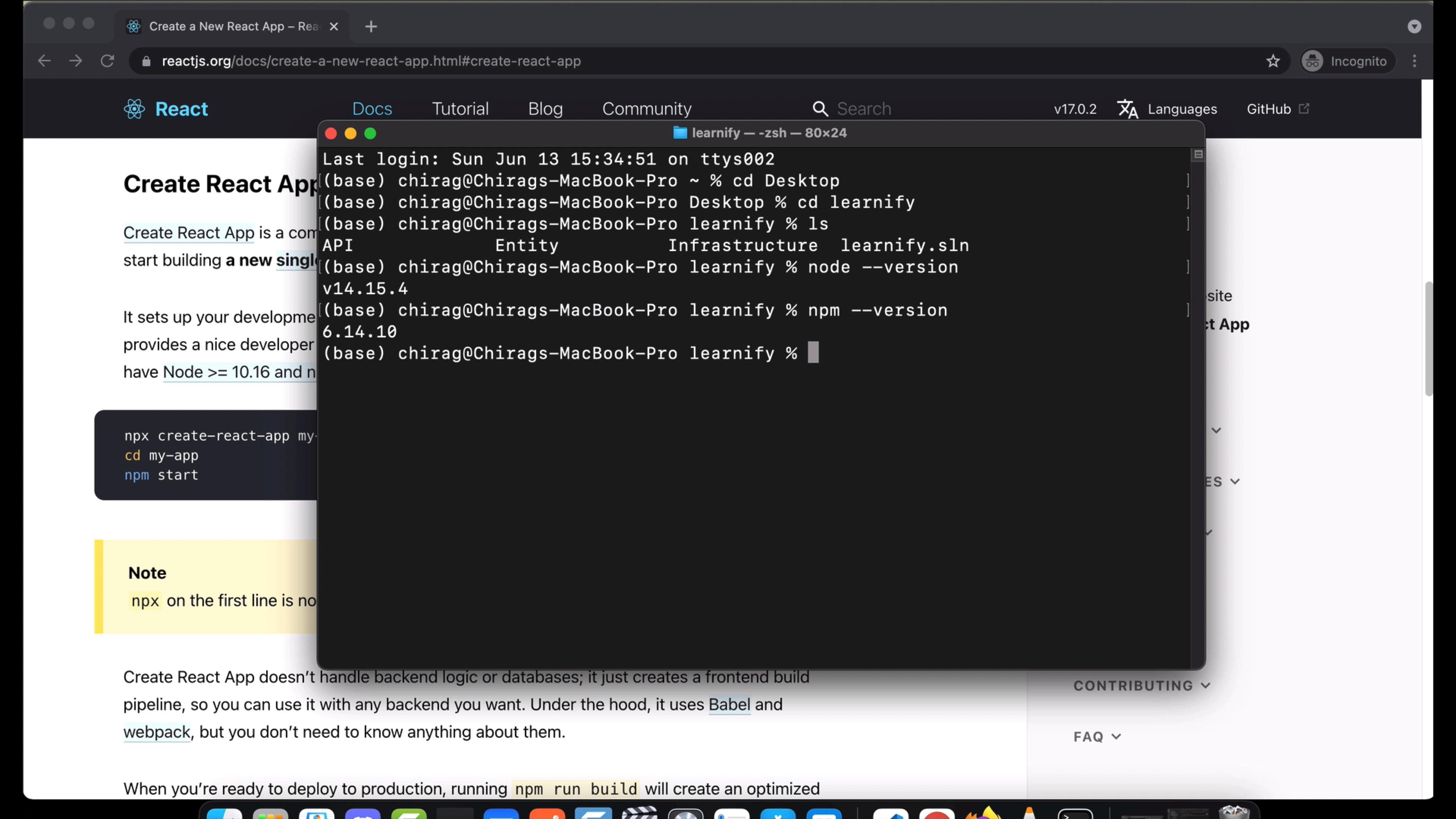Bookmark the page with the star icon
Screen dimensions: 1456x819
pos(1273,61)
